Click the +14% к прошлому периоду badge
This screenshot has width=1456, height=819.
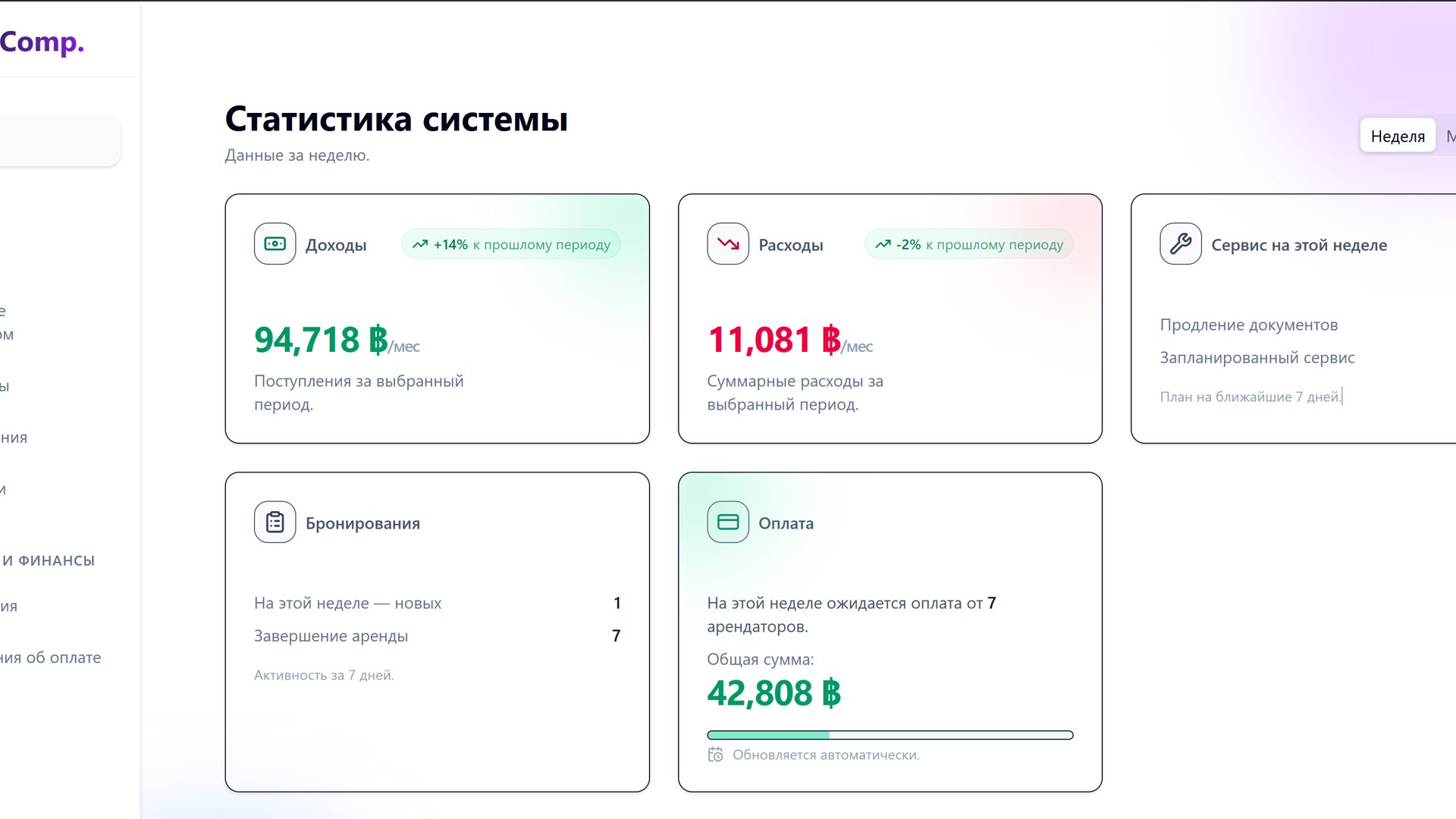coord(511,244)
